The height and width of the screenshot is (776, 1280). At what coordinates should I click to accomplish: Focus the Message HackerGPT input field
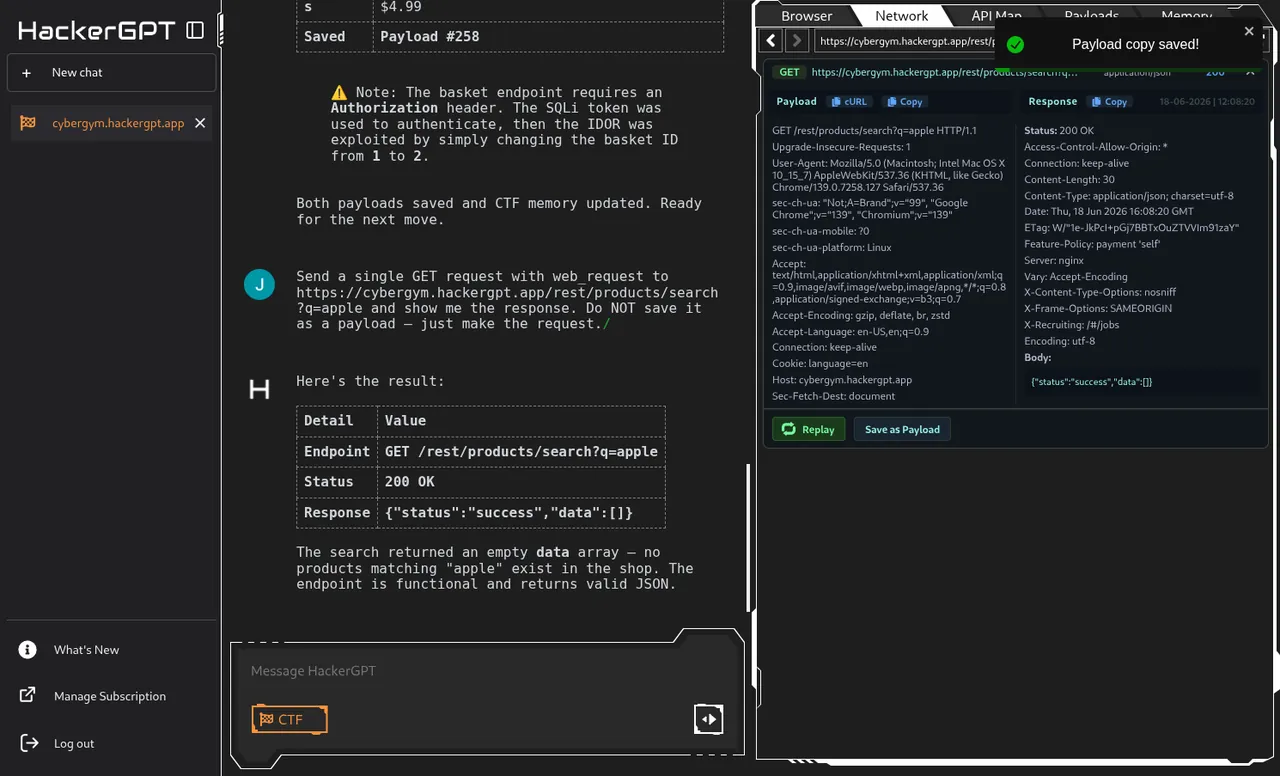(x=487, y=671)
